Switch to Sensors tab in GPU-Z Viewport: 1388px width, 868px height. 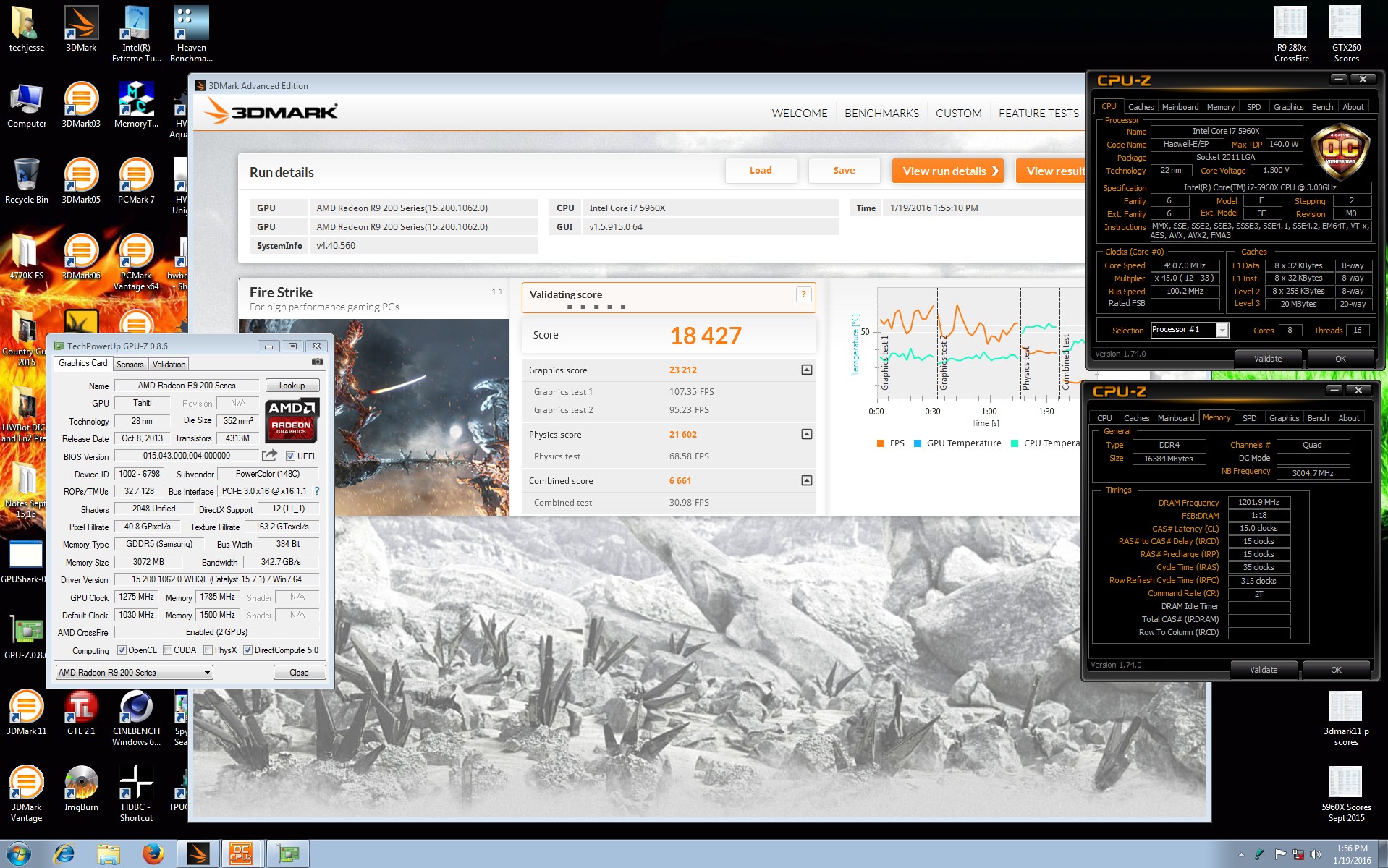point(130,365)
